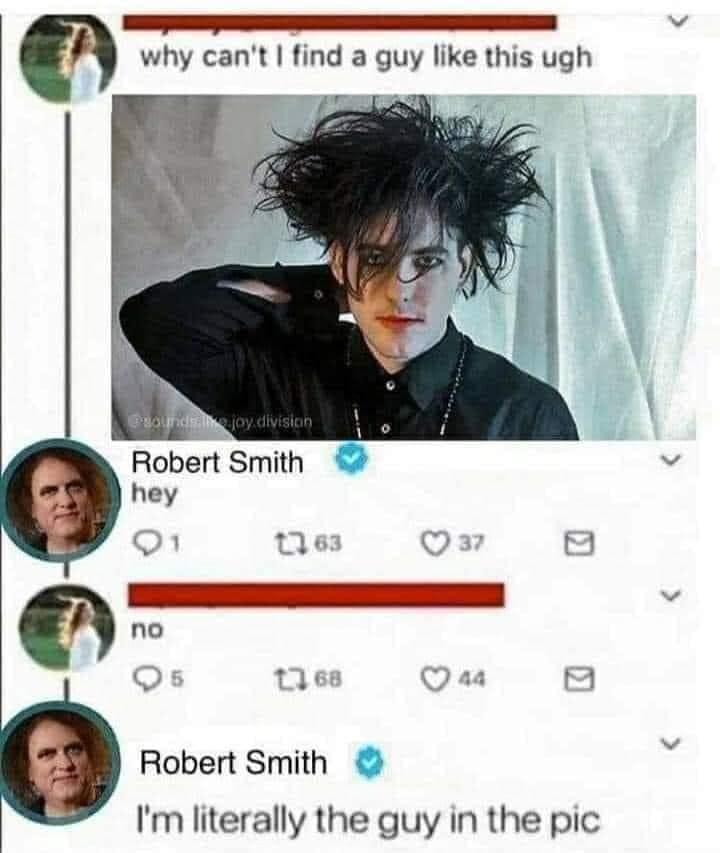720x853 pixels.
Task: Open the attached photo in the top tweet
Action: point(404,267)
